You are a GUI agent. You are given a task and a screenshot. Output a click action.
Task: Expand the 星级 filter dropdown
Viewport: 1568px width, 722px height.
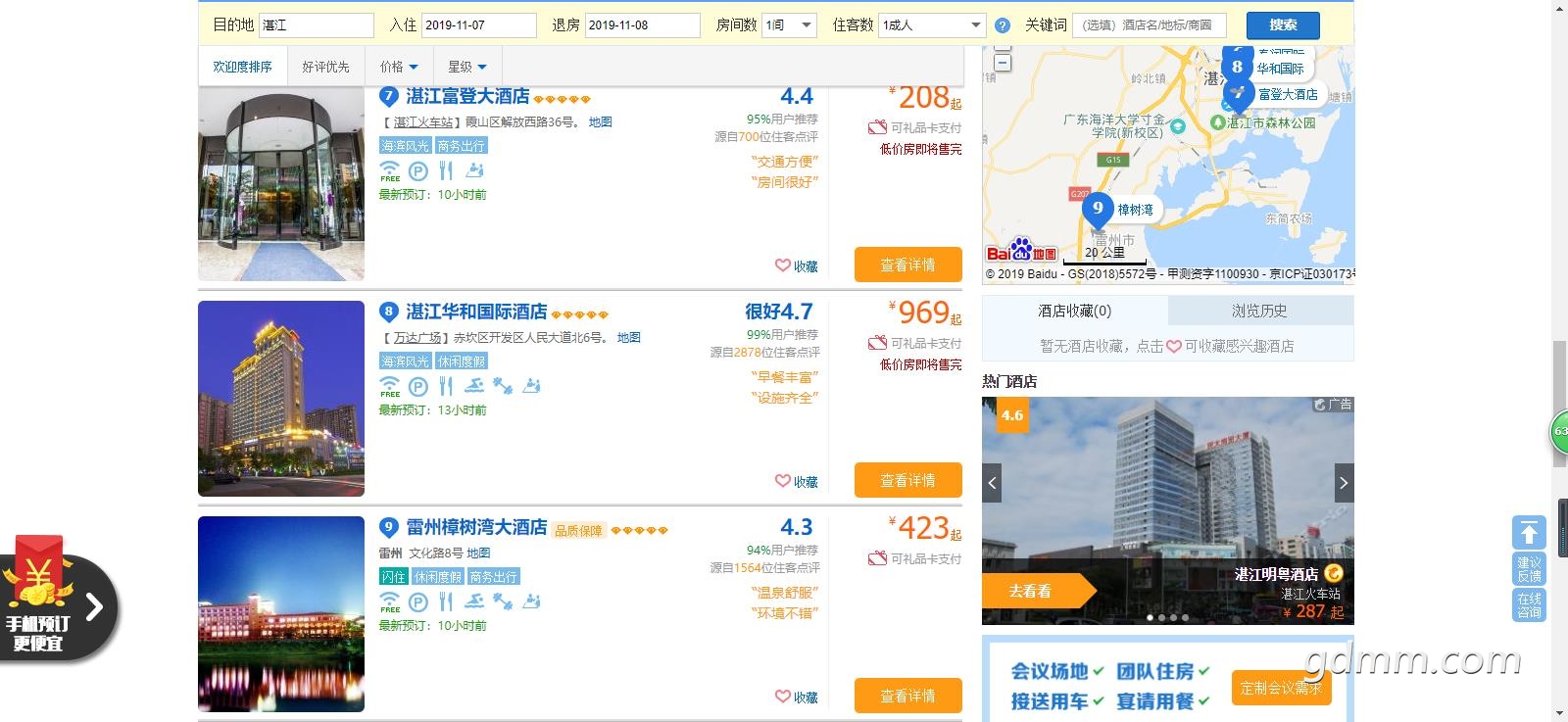[x=467, y=67]
